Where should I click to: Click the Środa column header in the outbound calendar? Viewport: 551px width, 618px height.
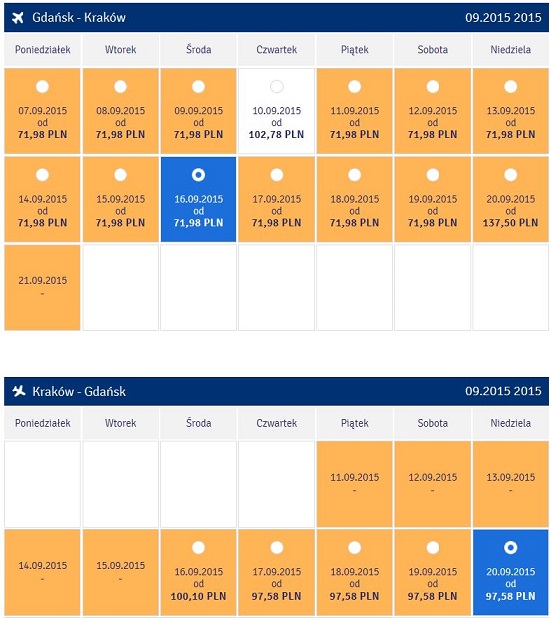pos(198,50)
